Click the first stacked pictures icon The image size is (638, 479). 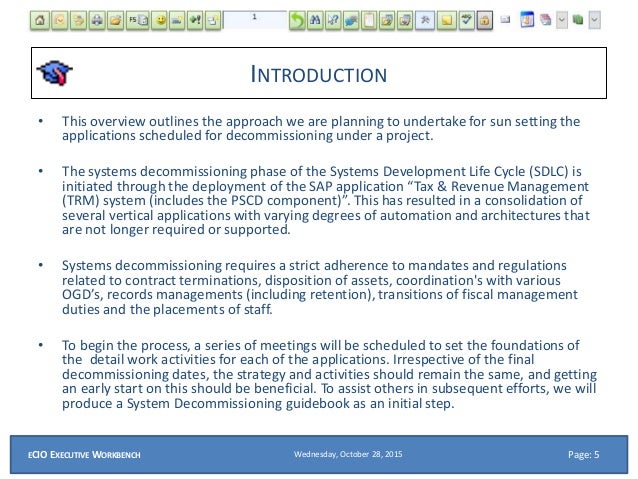tap(387, 20)
